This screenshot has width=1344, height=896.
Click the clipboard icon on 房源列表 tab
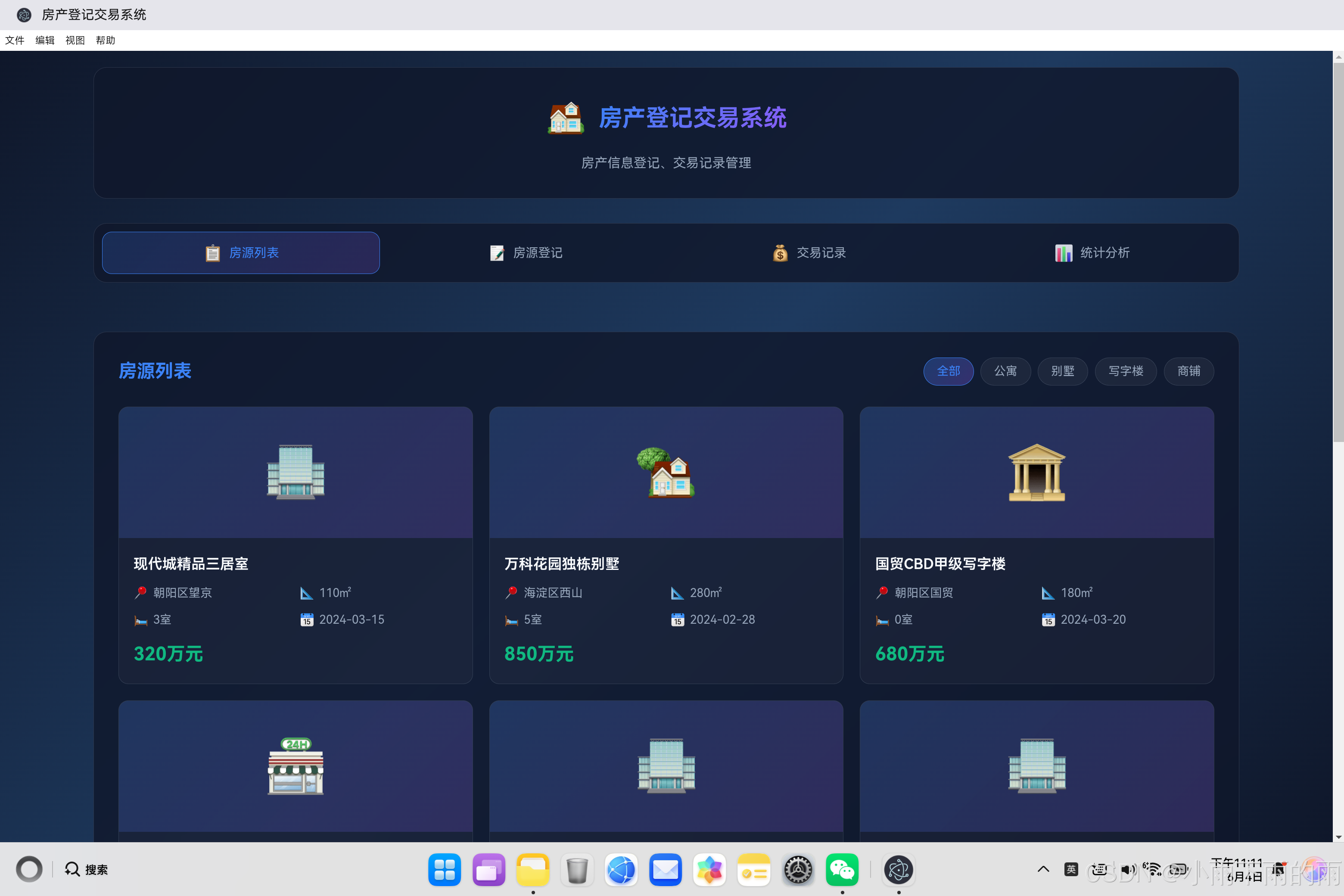pyautogui.click(x=212, y=252)
